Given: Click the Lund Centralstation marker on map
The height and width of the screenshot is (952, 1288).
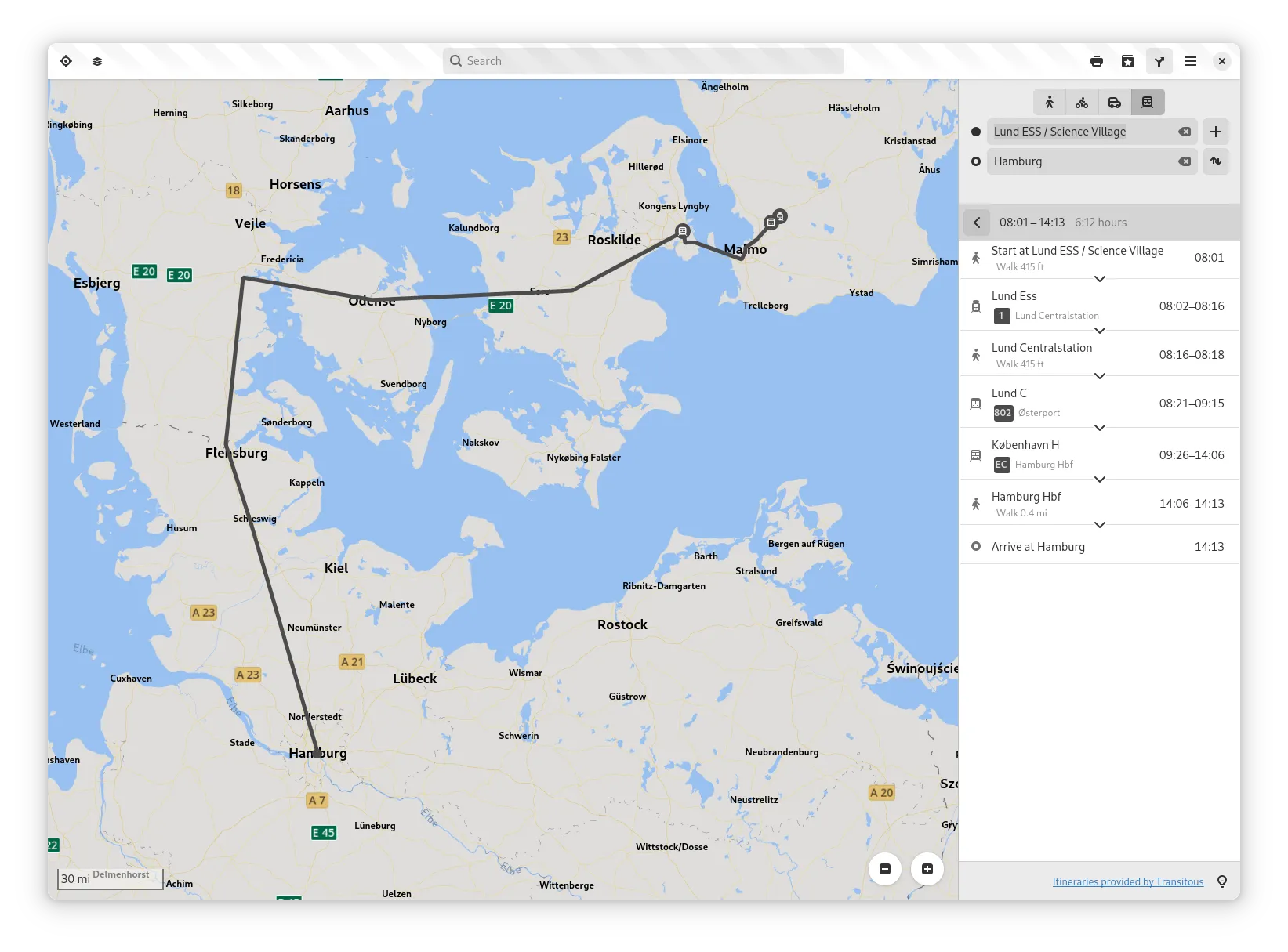Looking at the screenshot, I should (771, 223).
